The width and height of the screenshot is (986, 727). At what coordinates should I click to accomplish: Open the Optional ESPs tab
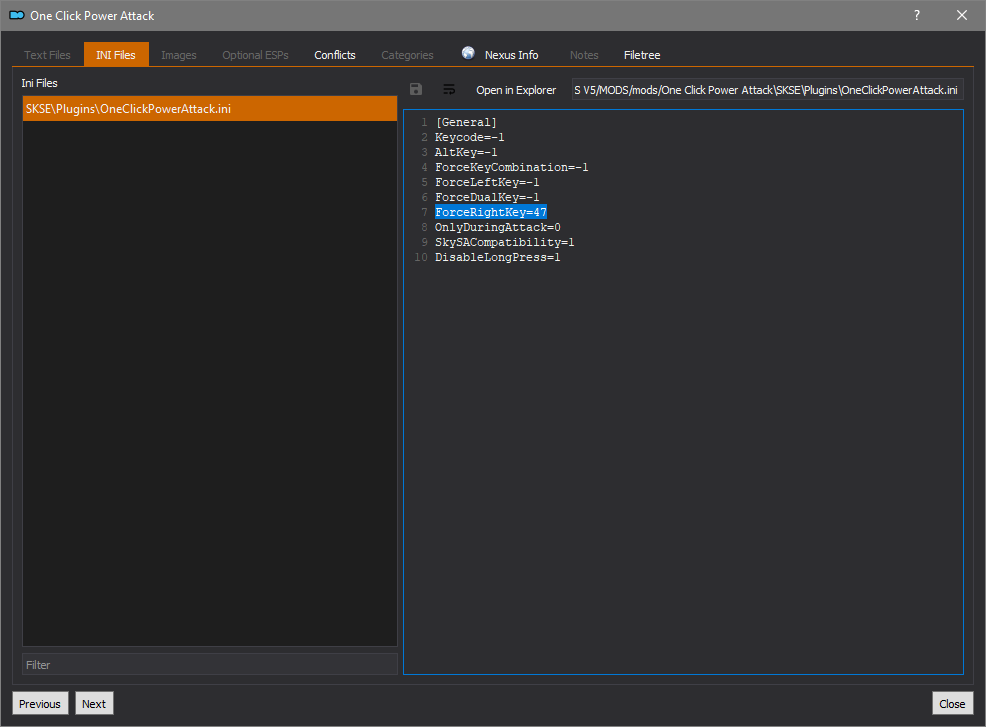pos(255,55)
